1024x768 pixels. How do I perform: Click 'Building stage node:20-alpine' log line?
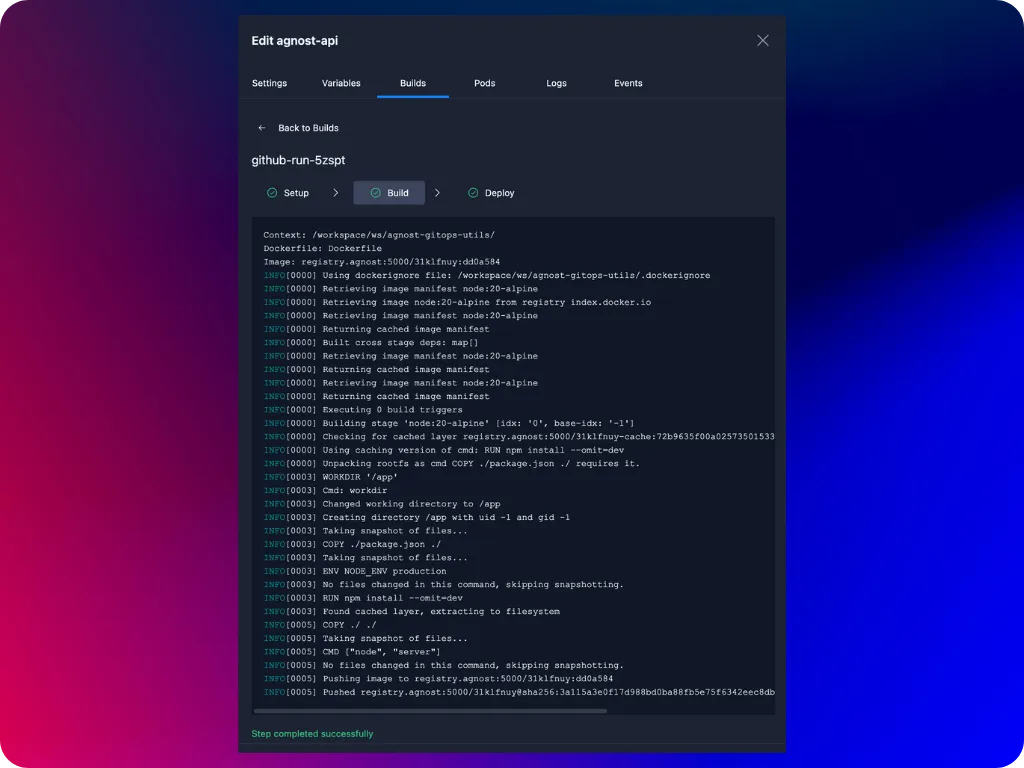tap(449, 423)
